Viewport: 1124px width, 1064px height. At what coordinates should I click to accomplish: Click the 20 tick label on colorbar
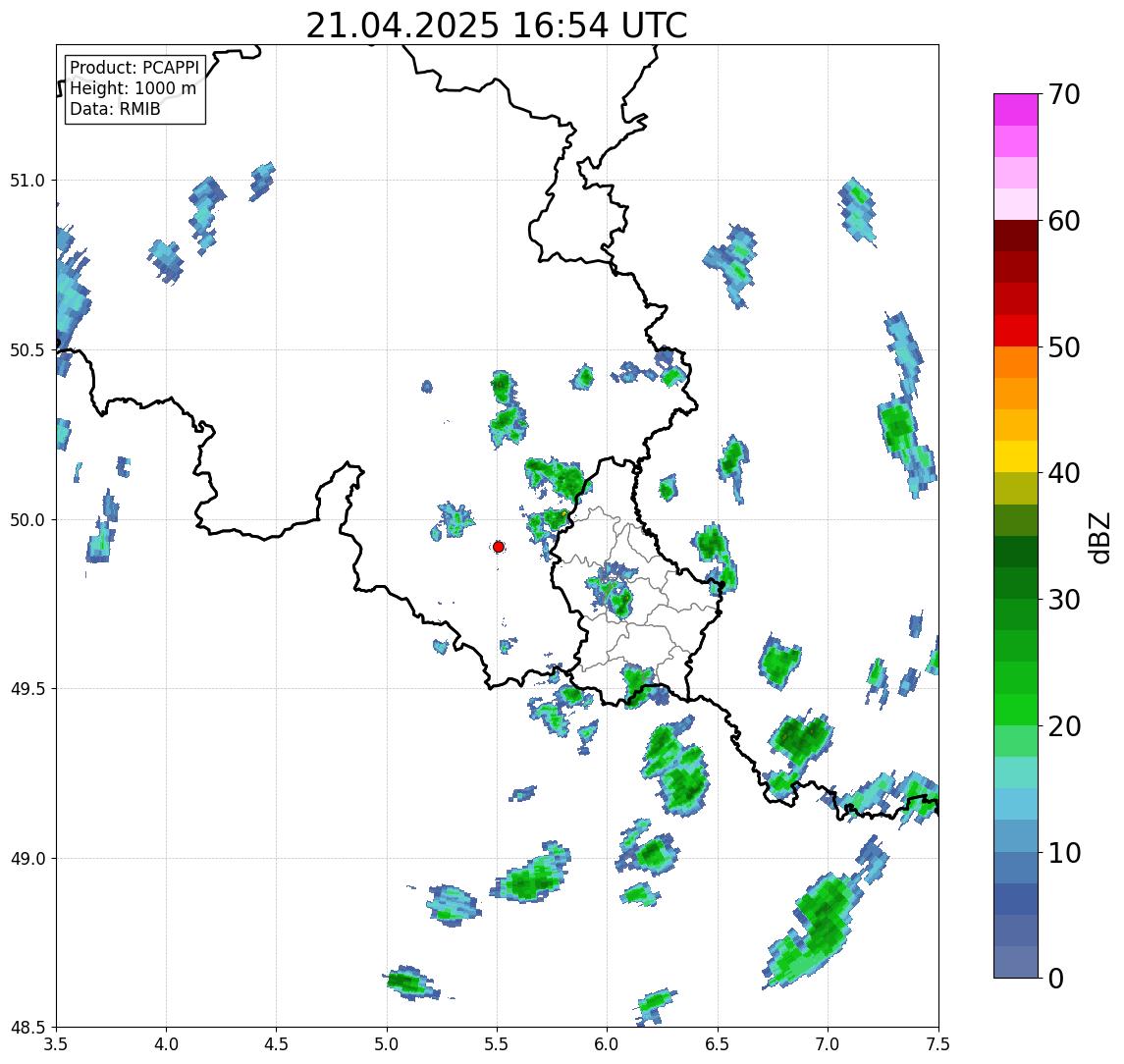click(x=1064, y=725)
